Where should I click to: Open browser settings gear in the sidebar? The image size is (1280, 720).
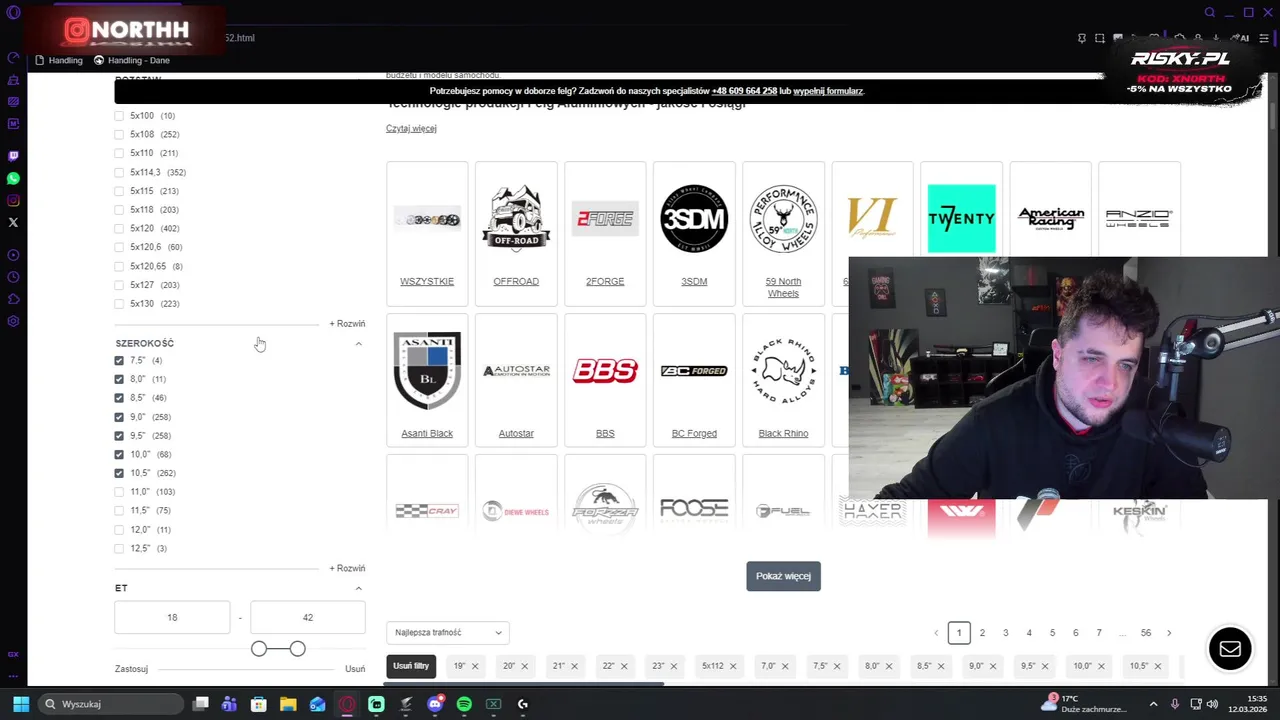[x=13, y=321]
